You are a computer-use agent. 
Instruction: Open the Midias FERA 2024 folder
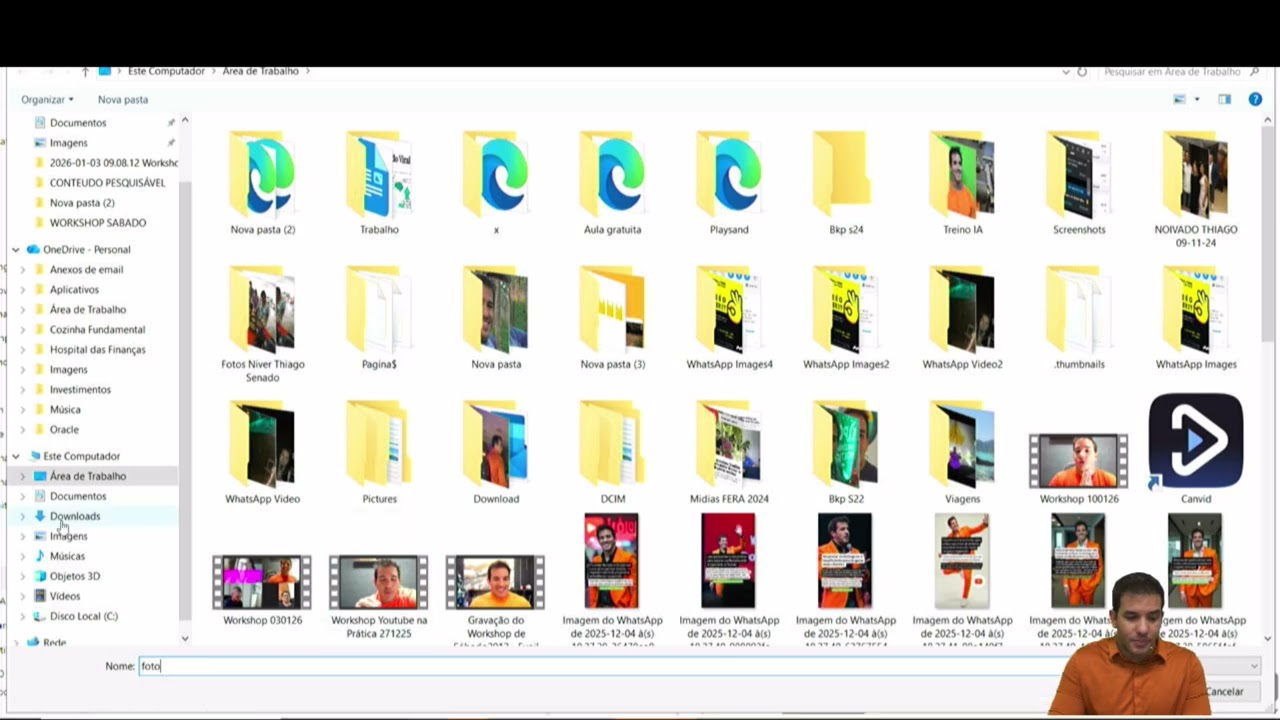pos(729,452)
